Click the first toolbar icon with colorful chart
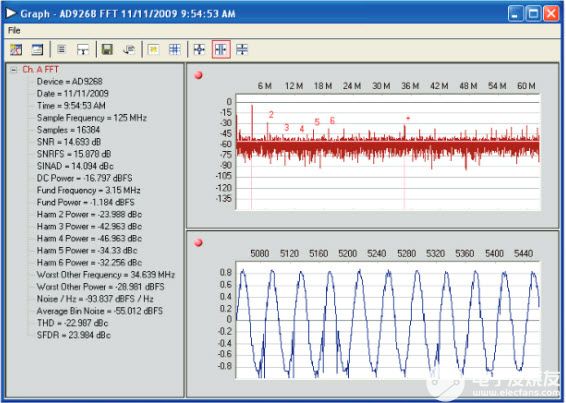566x403 pixels. pos(16,49)
